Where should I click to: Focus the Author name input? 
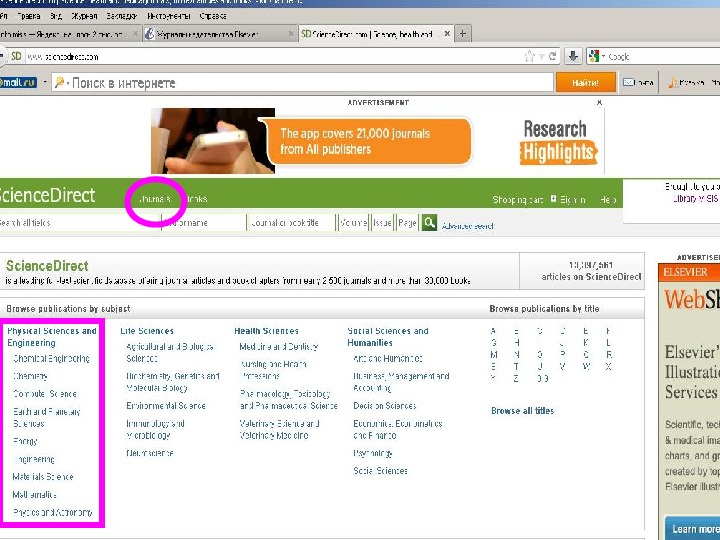(204, 223)
